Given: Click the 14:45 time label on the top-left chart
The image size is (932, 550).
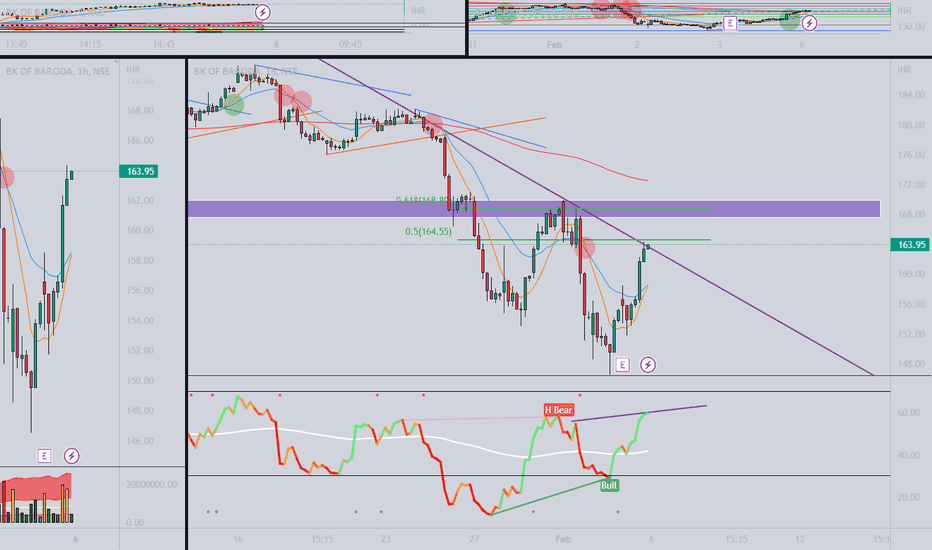Looking at the screenshot, I should pyautogui.click(x=163, y=44).
